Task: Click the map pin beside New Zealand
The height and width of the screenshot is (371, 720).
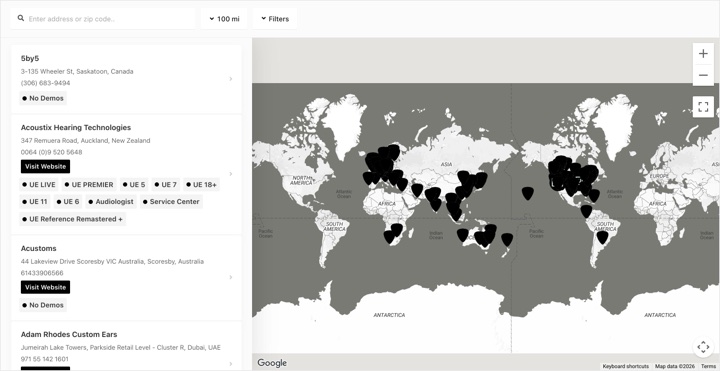Action: [x=507, y=239]
